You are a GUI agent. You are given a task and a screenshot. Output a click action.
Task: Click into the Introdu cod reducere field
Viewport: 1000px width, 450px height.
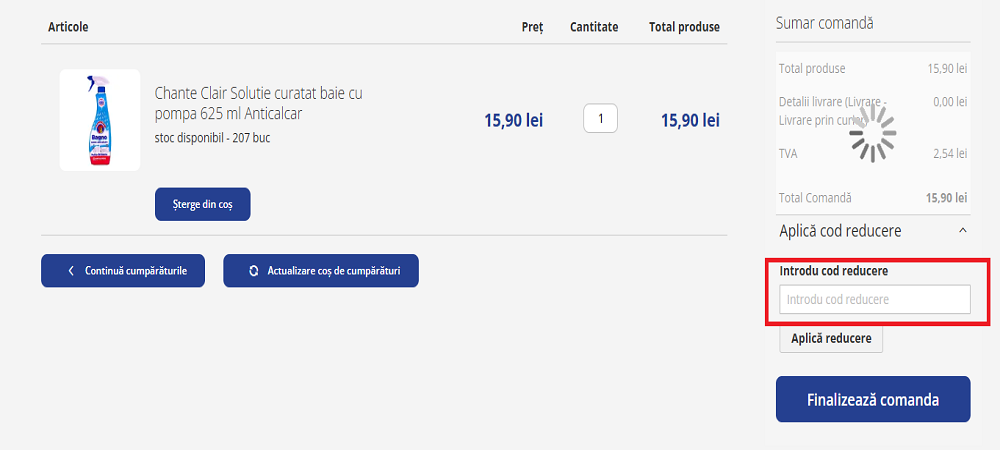pos(874,299)
